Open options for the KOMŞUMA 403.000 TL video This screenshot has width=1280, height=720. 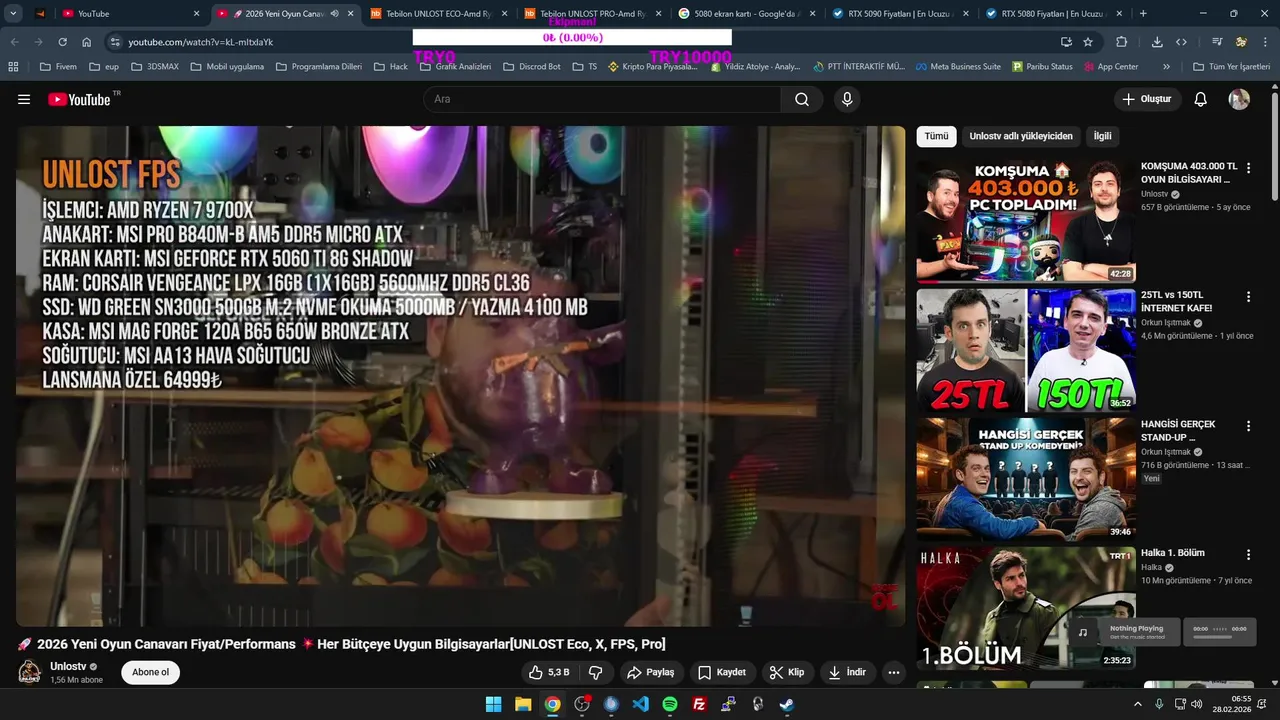[x=1248, y=168]
